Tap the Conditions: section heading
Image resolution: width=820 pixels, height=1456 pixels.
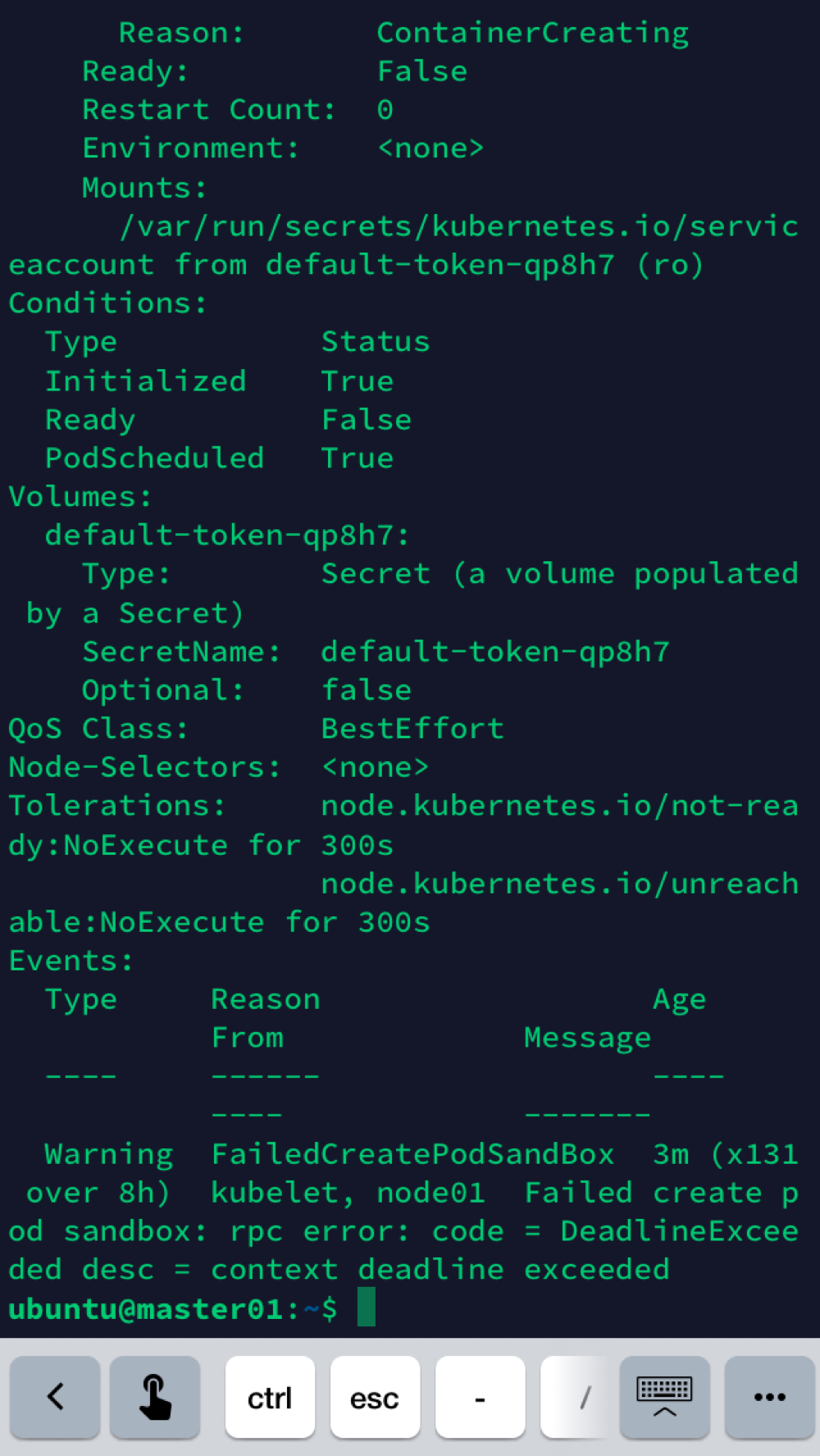click(107, 303)
